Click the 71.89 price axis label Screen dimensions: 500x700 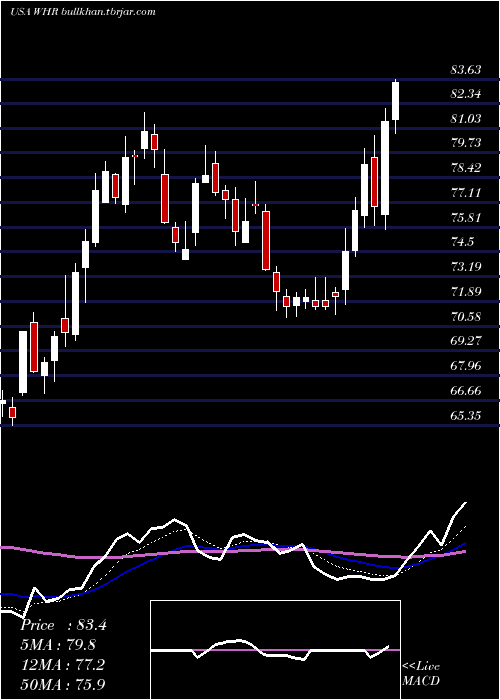(x=466, y=292)
